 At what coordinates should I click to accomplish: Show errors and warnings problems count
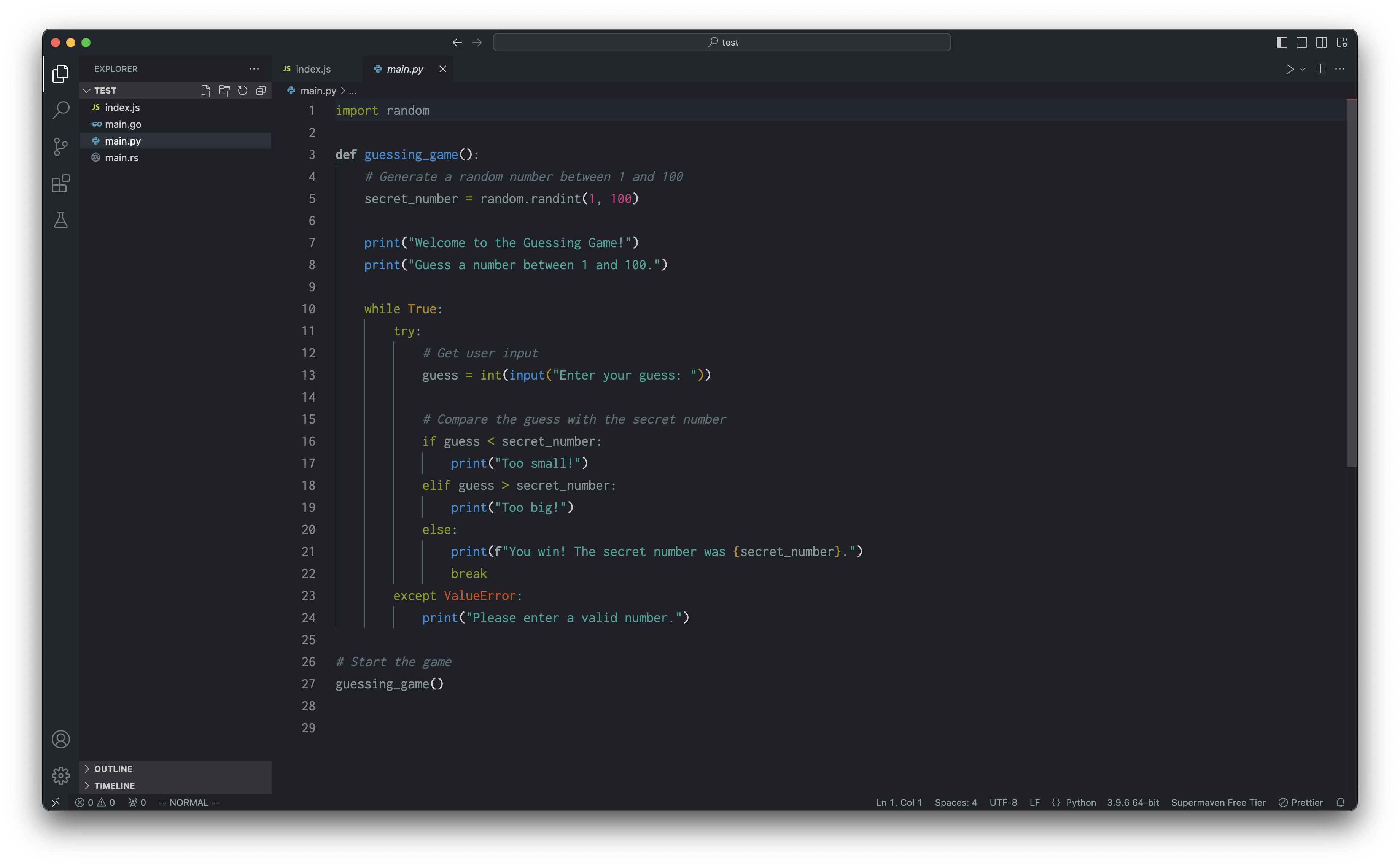[95, 802]
